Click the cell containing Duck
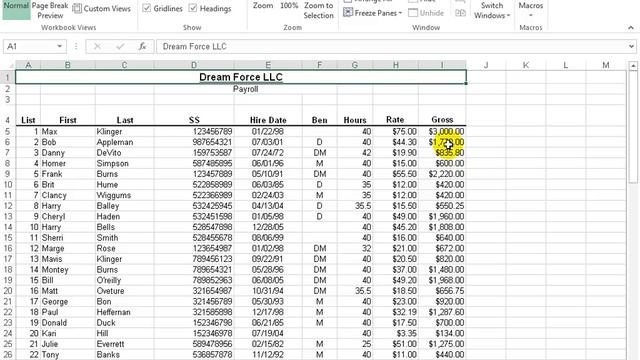 (124, 322)
